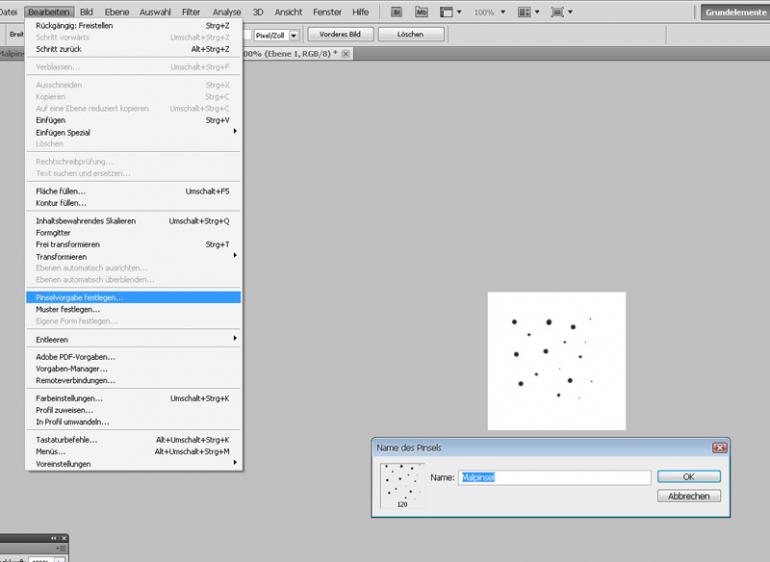Open the Bearbeiten menu
This screenshot has width=770, height=562.
[x=49, y=12]
